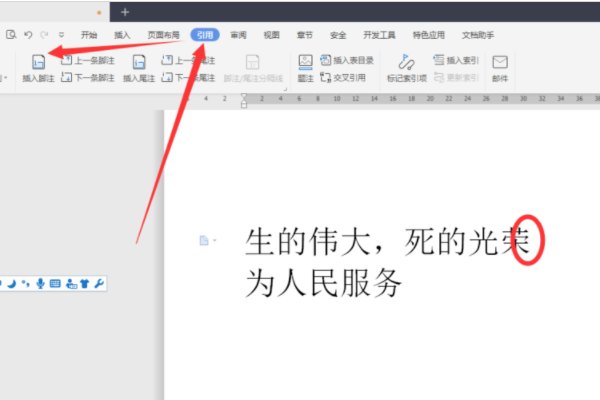Undo the last action
600x400 pixels.
click(28, 35)
